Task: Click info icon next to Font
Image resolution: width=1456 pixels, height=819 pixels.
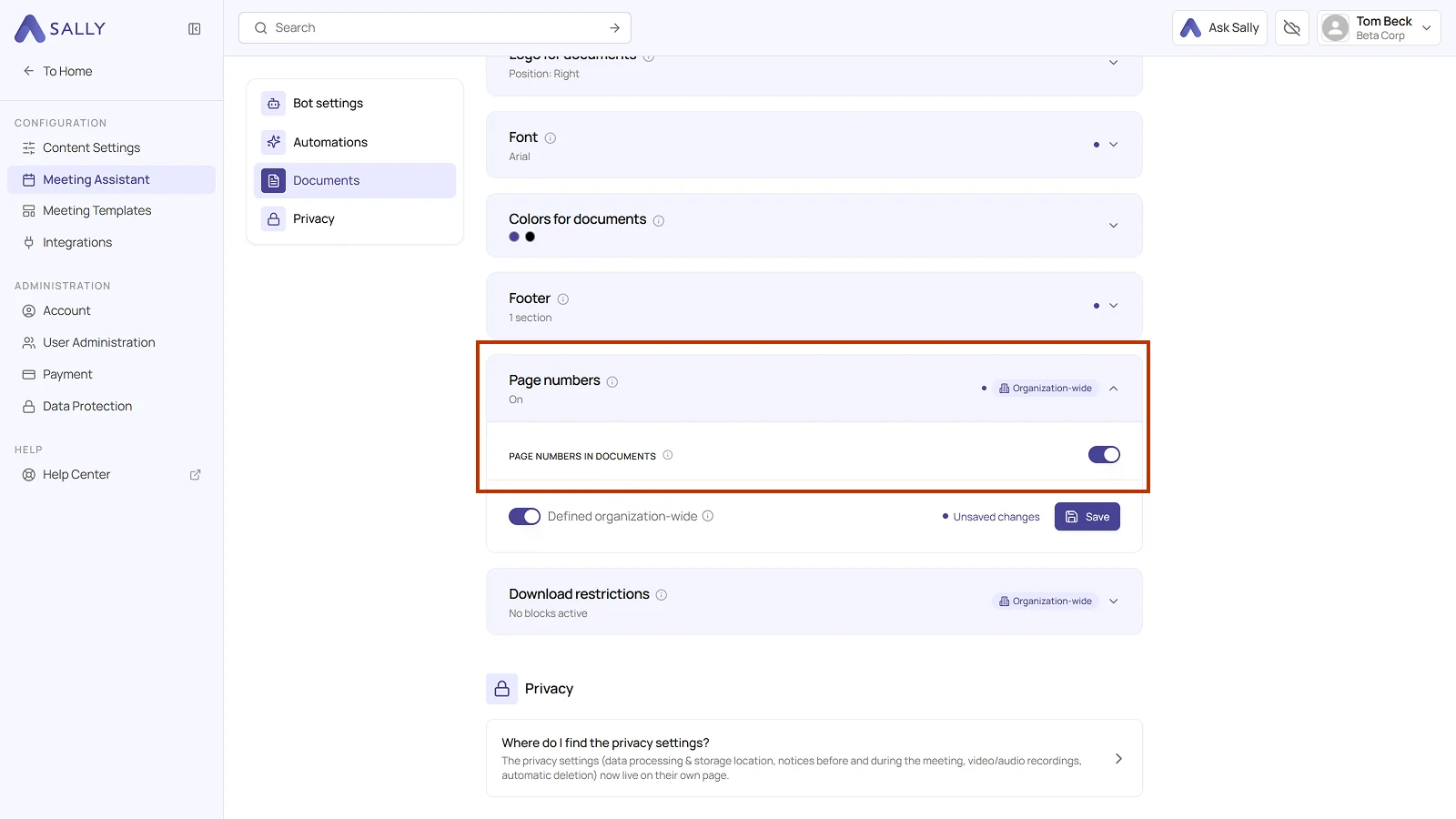Action: pos(551,138)
